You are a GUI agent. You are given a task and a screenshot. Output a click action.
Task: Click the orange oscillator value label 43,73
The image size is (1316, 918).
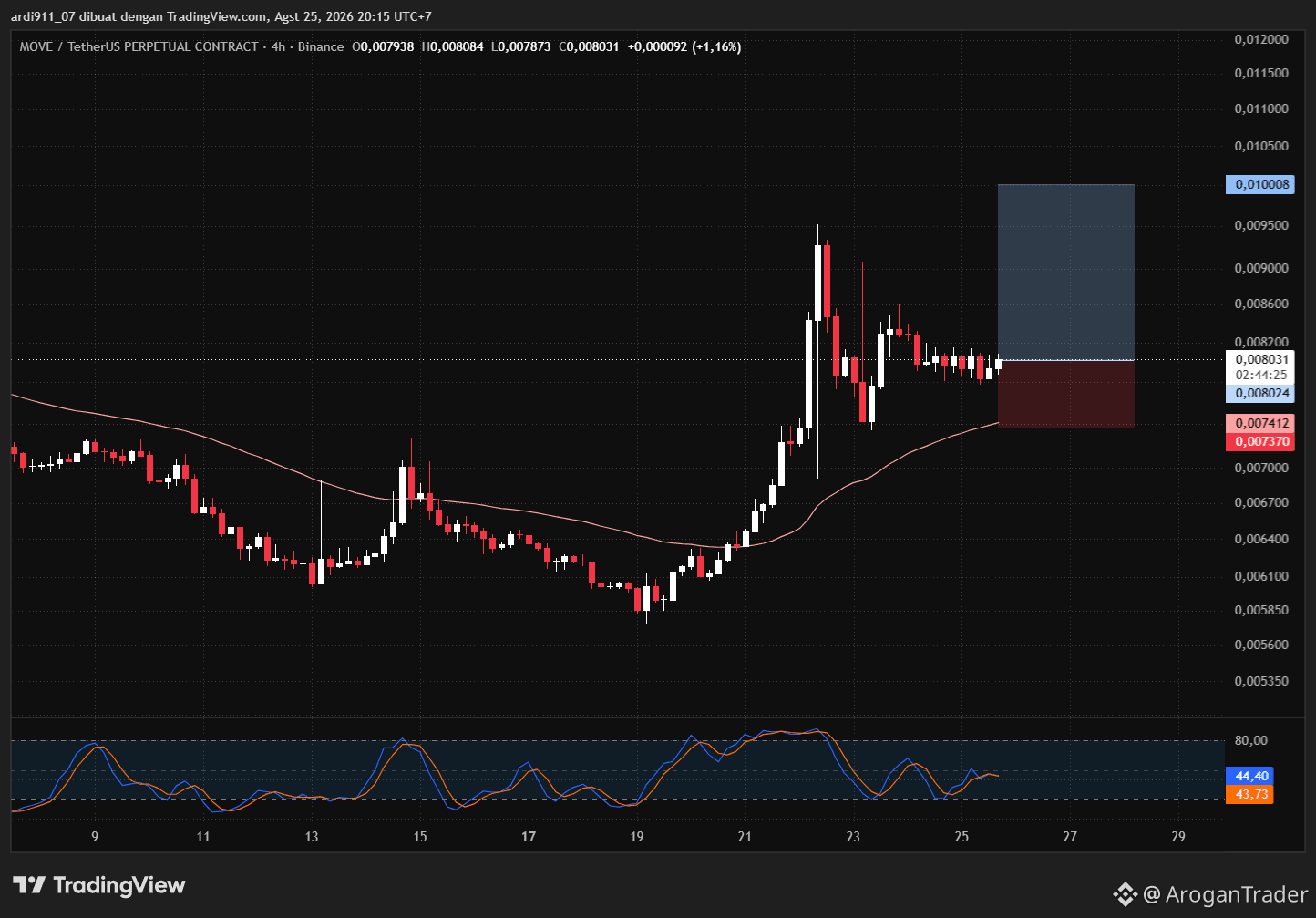tap(1249, 794)
